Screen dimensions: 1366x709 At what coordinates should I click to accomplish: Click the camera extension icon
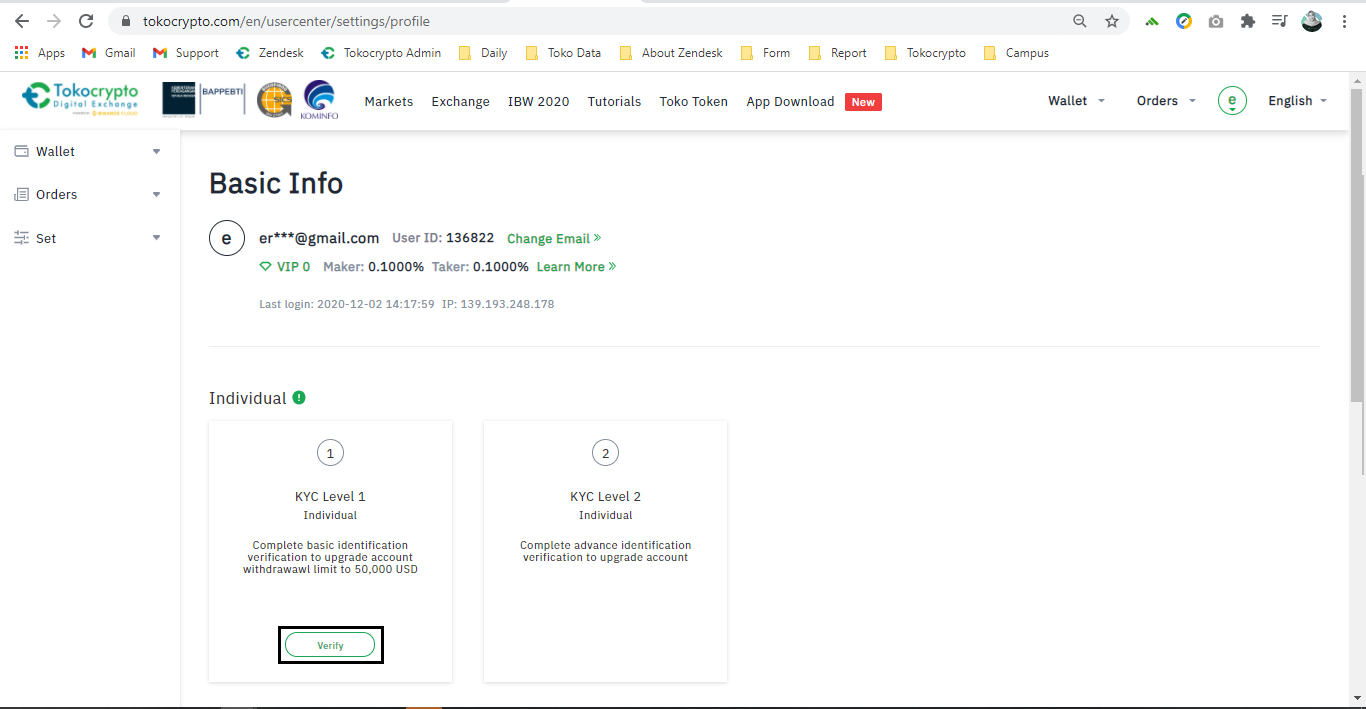tap(1216, 21)
